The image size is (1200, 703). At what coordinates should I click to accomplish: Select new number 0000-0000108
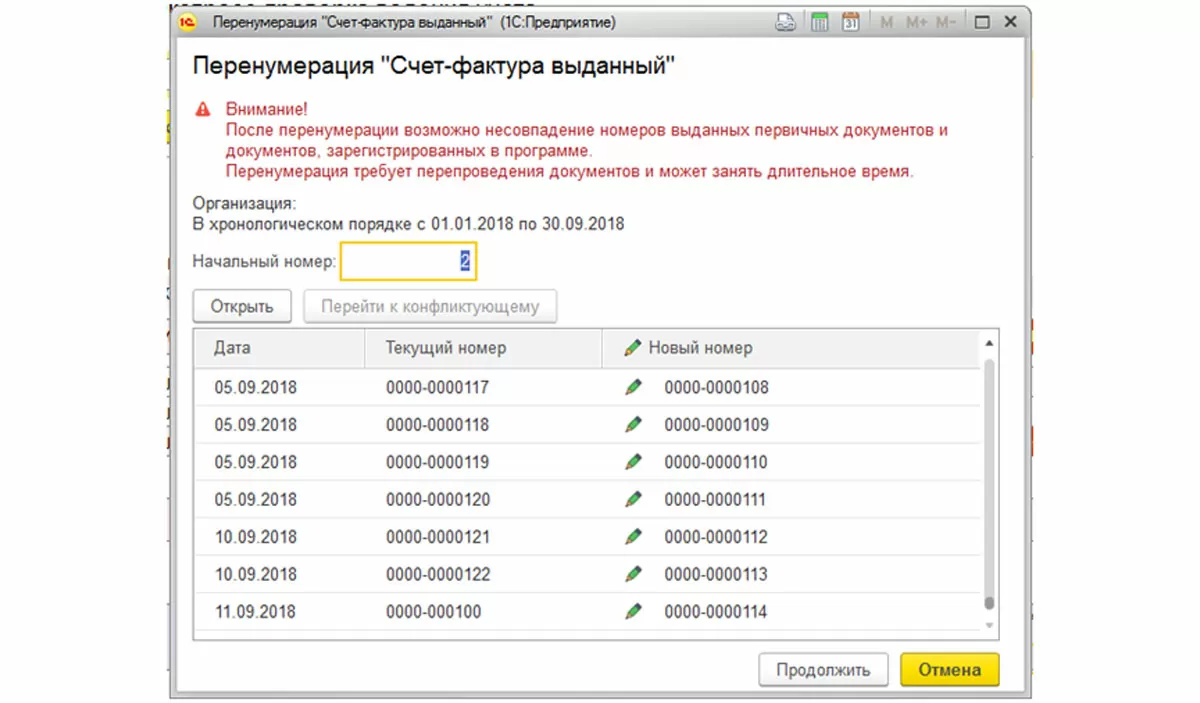(x=716, y=387)
